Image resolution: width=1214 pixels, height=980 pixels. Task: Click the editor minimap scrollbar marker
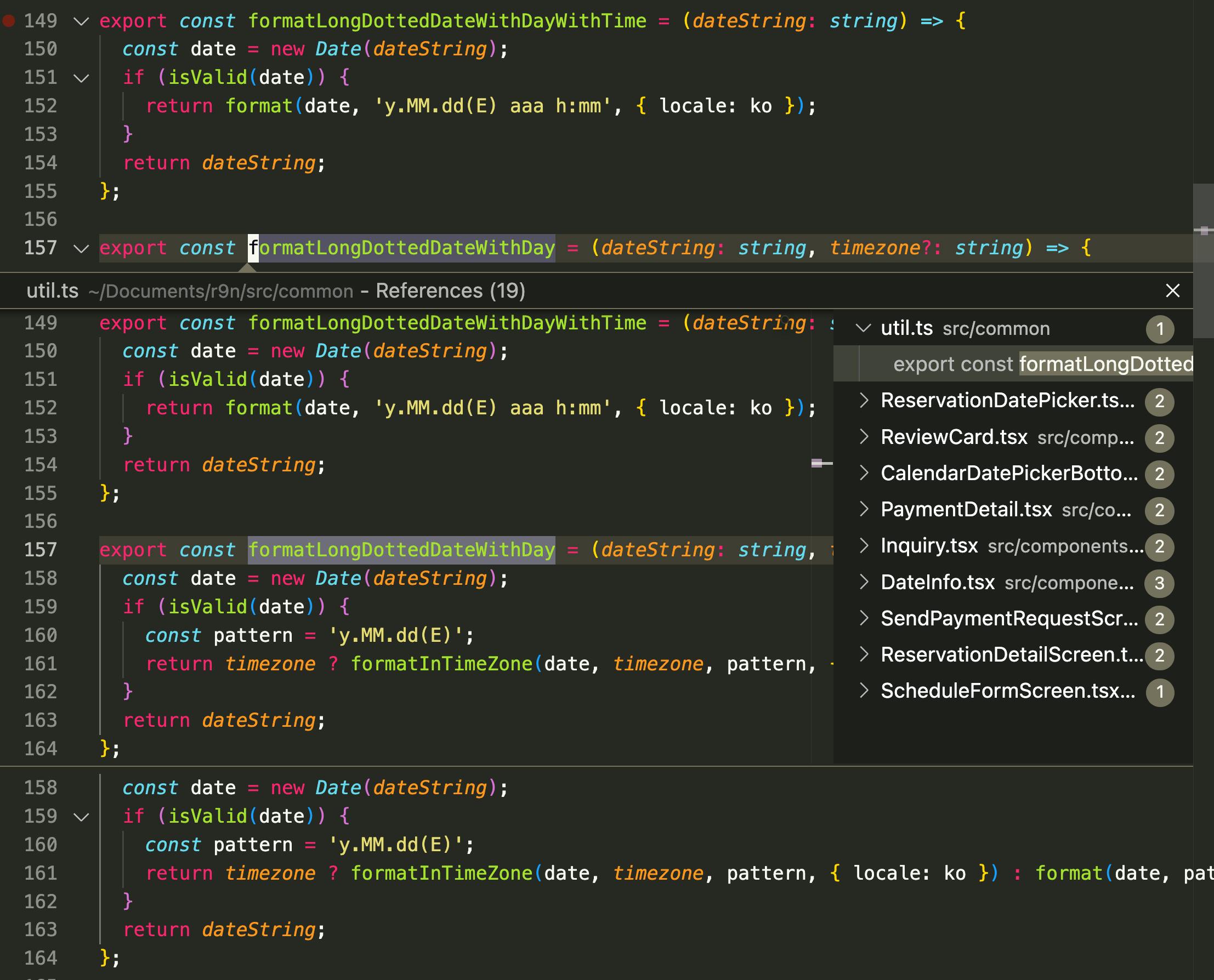click(1203, 230)
